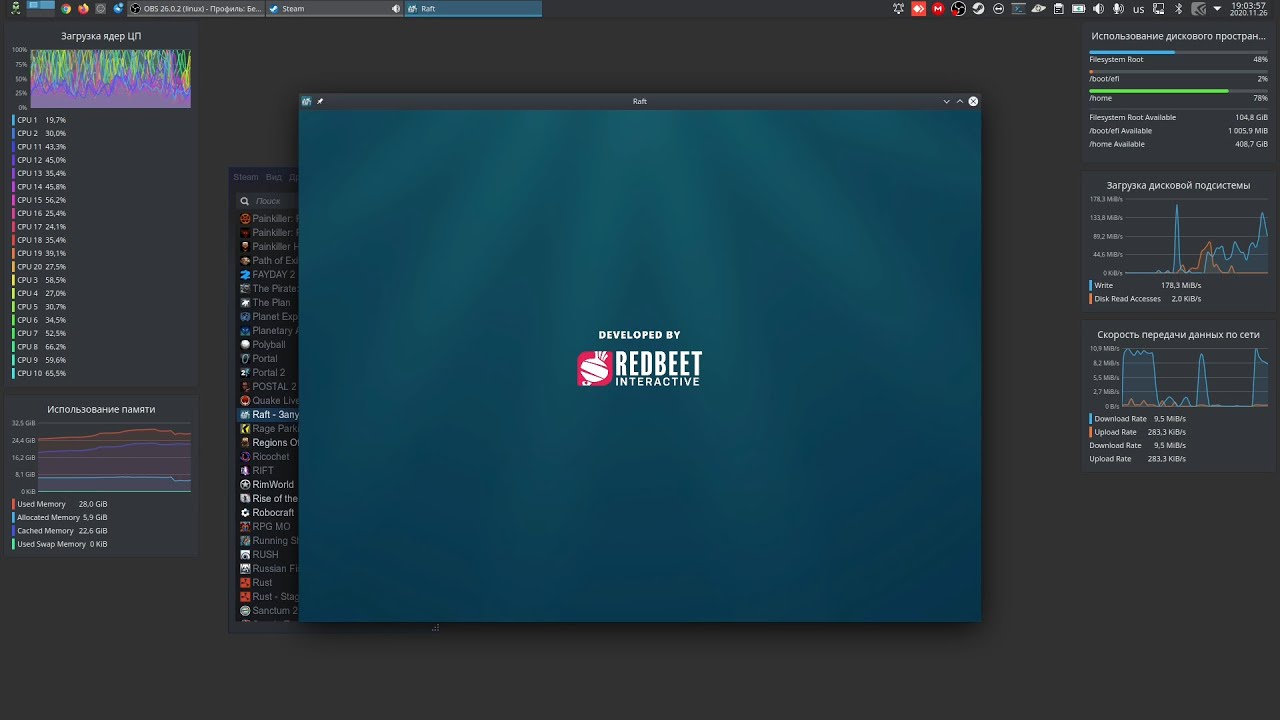Select Robocraft in the Steam library
The width and height of the screenshot is (1280, 720).
point(268,512)
